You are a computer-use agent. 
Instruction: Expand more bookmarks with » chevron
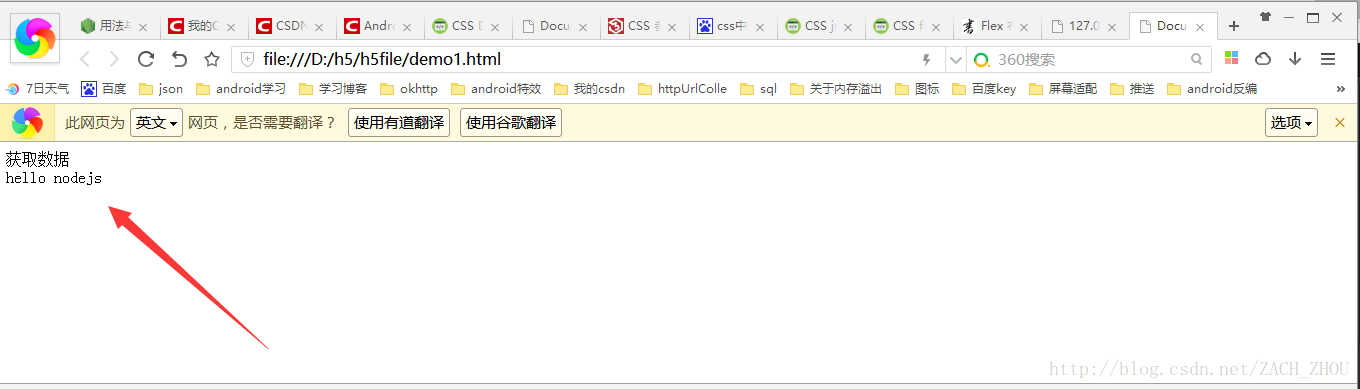click(1341, 89)
